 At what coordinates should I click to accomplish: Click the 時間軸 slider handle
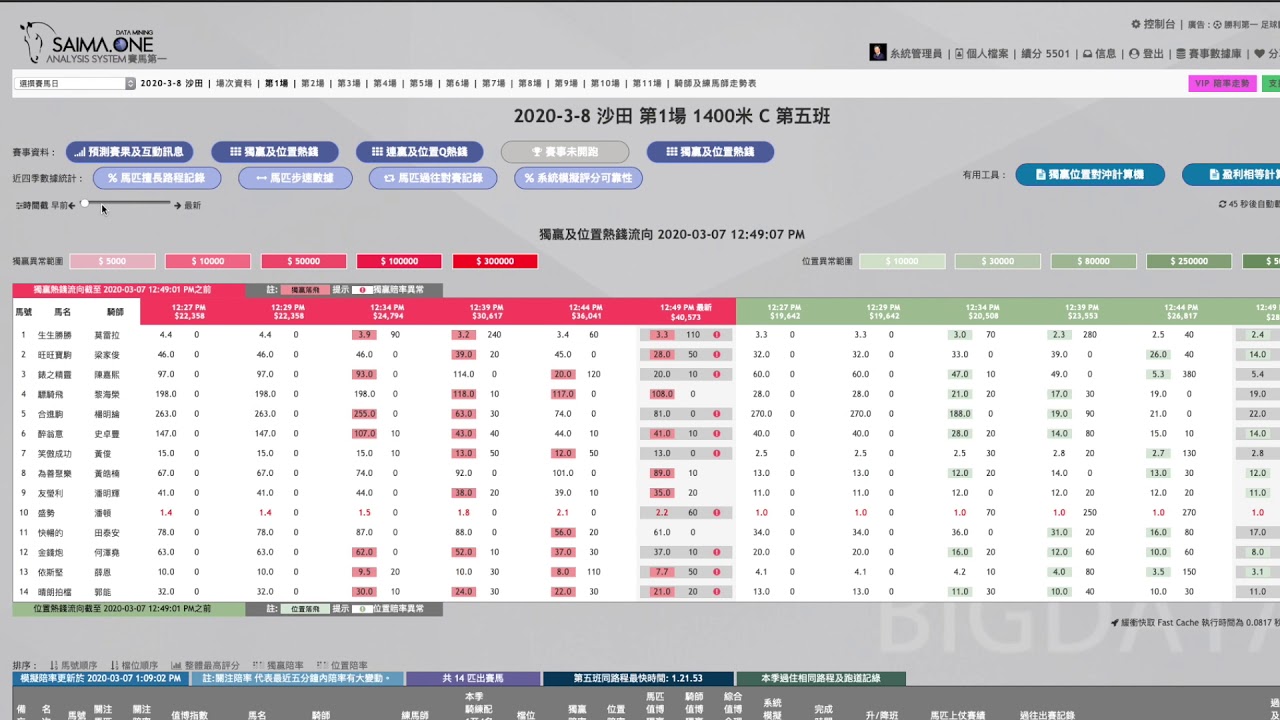(85, 204)
